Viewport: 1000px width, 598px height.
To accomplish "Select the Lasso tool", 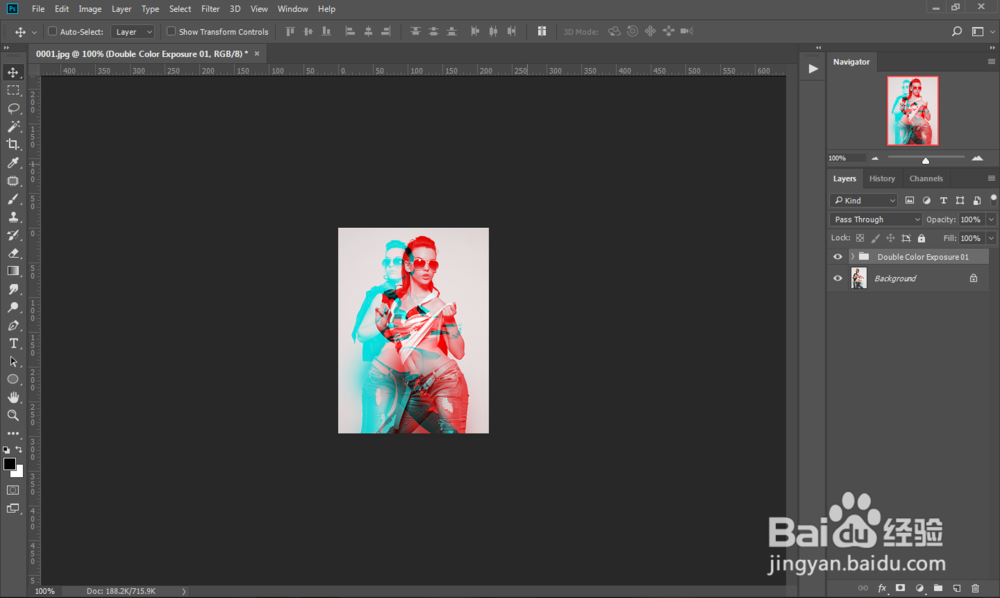I will click(13, 108).
